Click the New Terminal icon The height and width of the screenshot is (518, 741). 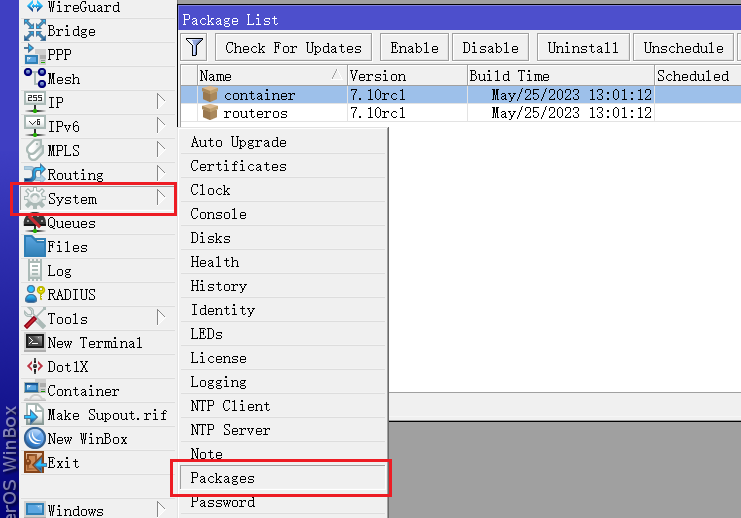(x=34, y=343)
